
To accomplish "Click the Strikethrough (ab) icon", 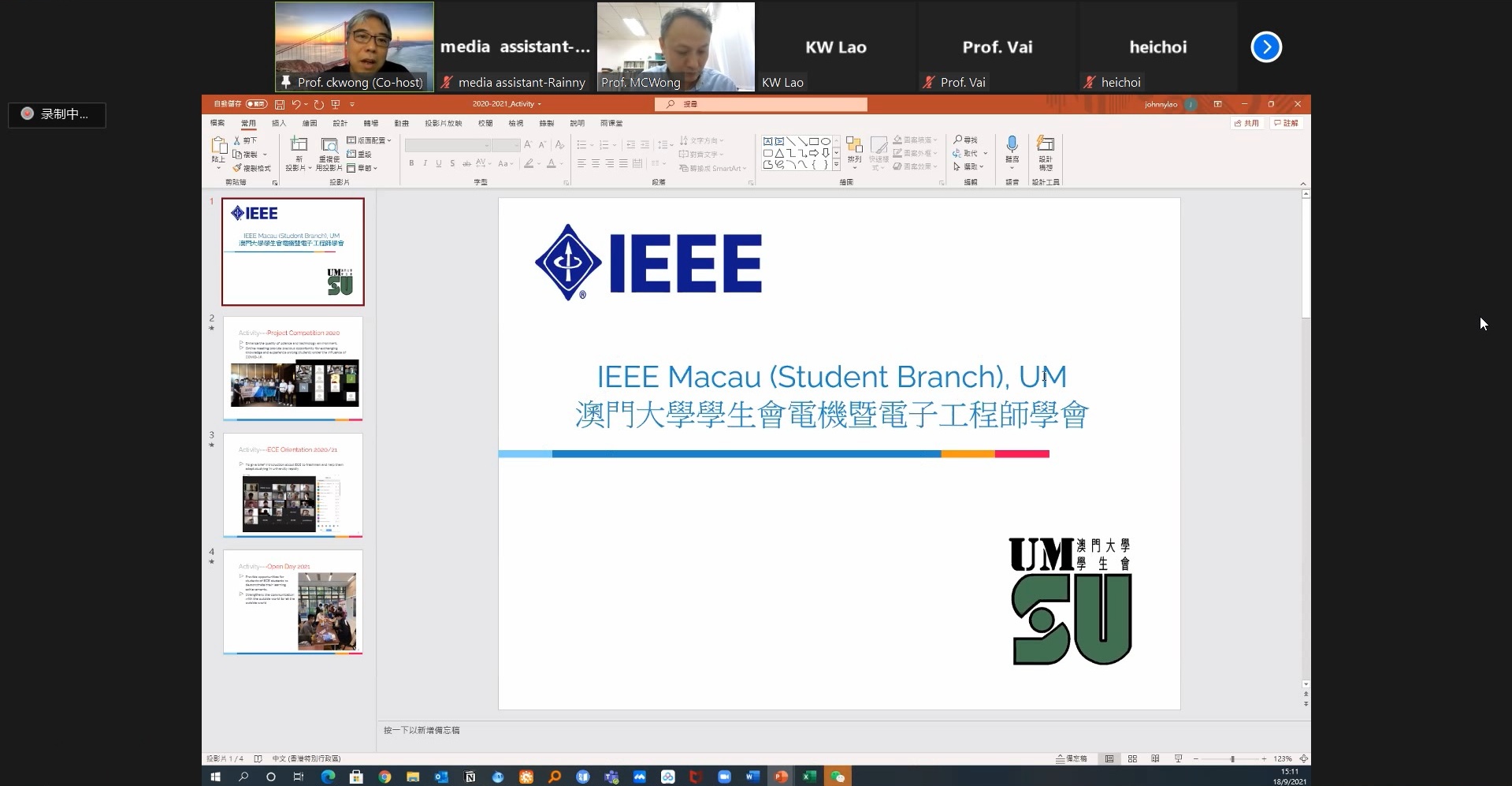I will [x=466, y=163].
